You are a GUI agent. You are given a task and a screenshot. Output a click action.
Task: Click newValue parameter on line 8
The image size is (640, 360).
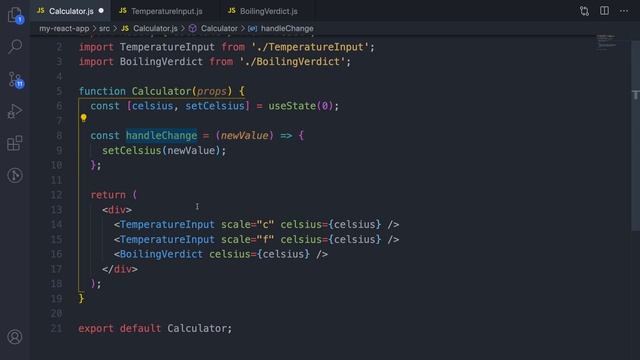(x=244, y=136)
